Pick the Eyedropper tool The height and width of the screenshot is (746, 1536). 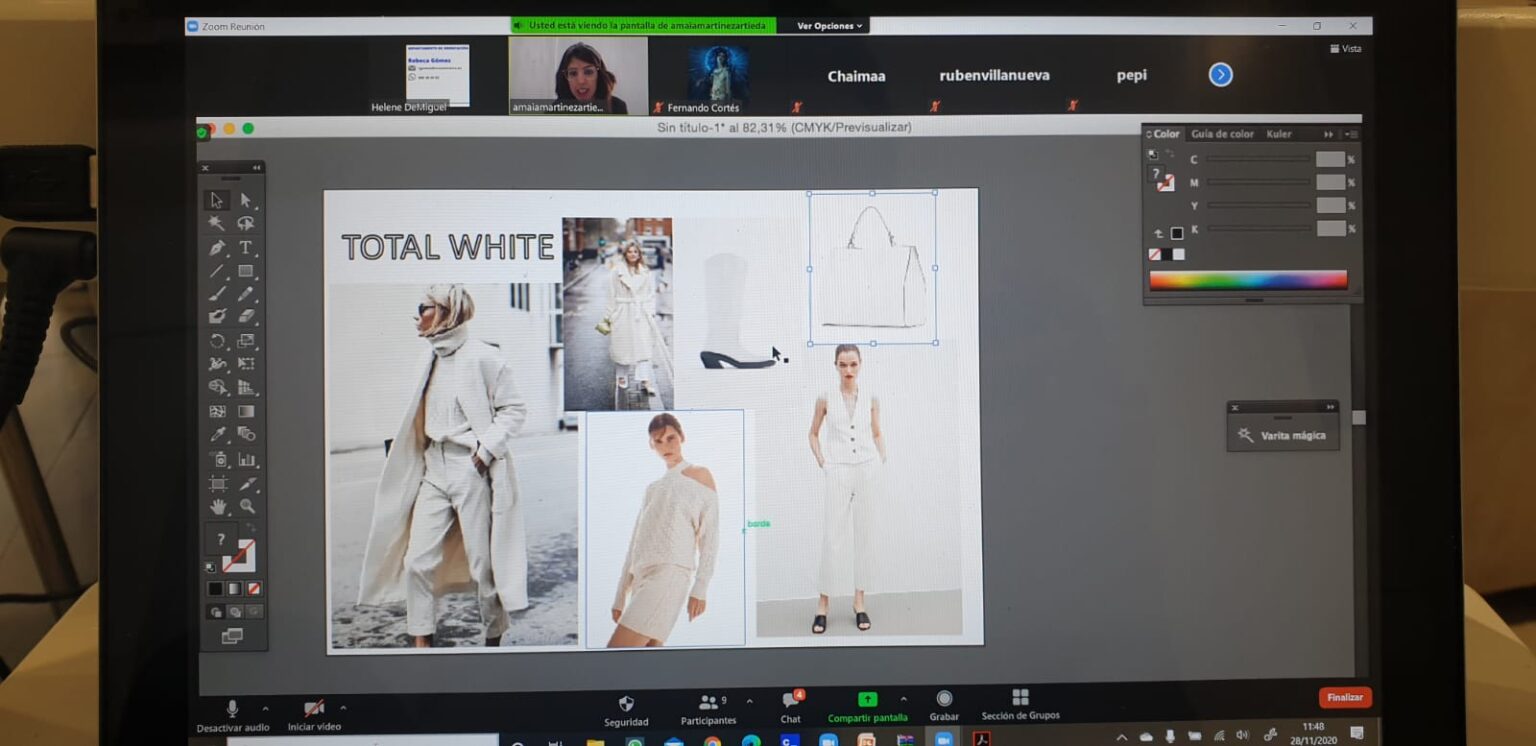[x=217, y=434]
